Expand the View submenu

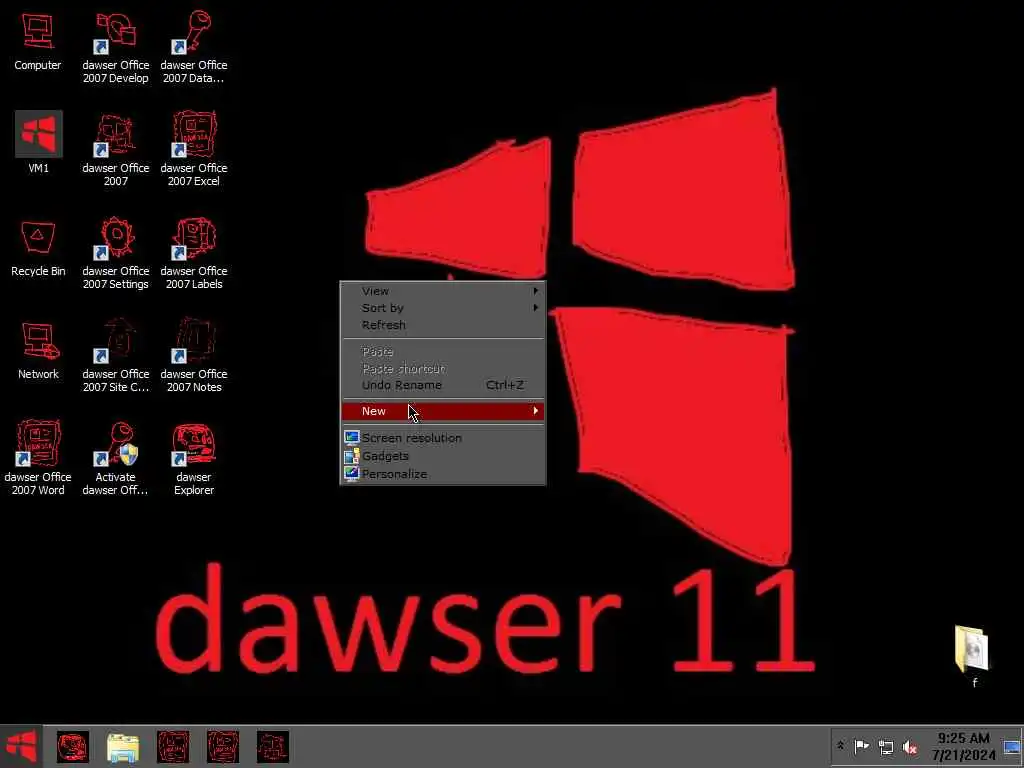click(443, 291)
